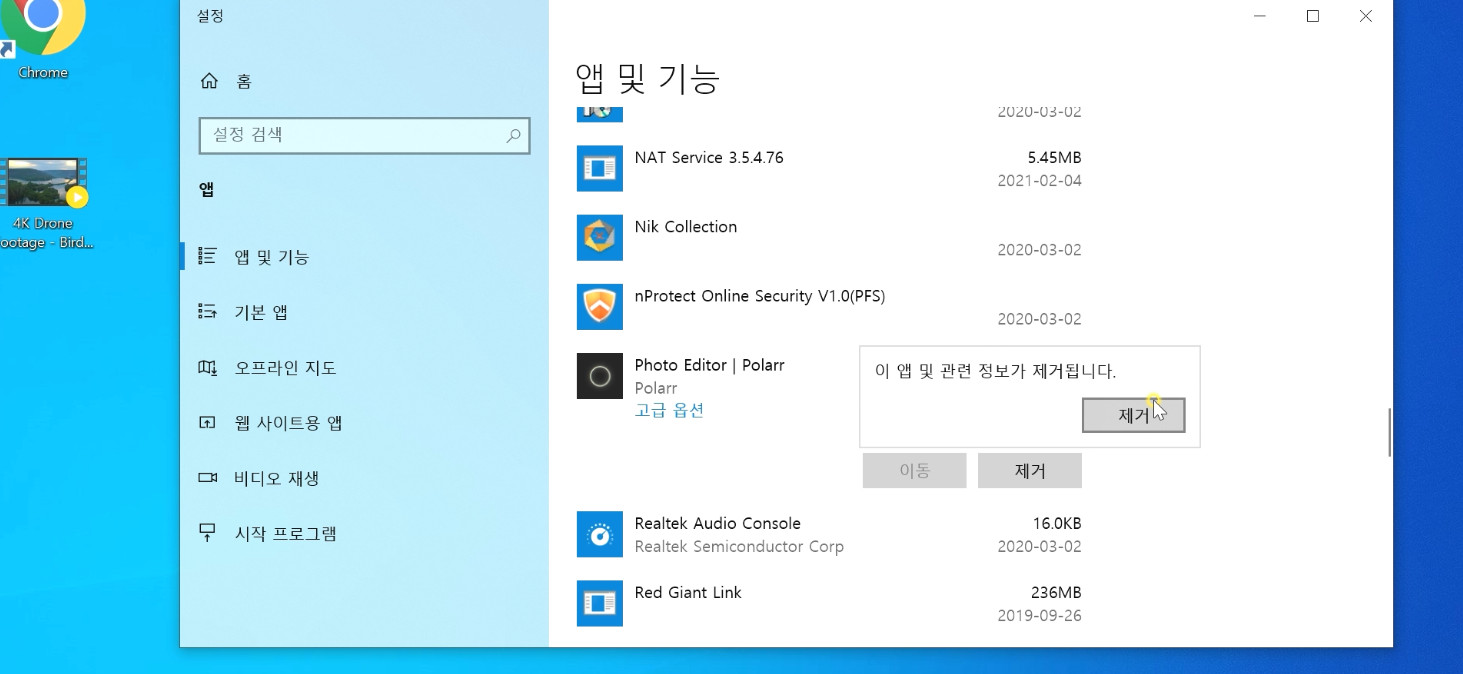Screen dimensions: 1463x674
Task: Click the Nik Collection app icon
Action: coord(600,237)
